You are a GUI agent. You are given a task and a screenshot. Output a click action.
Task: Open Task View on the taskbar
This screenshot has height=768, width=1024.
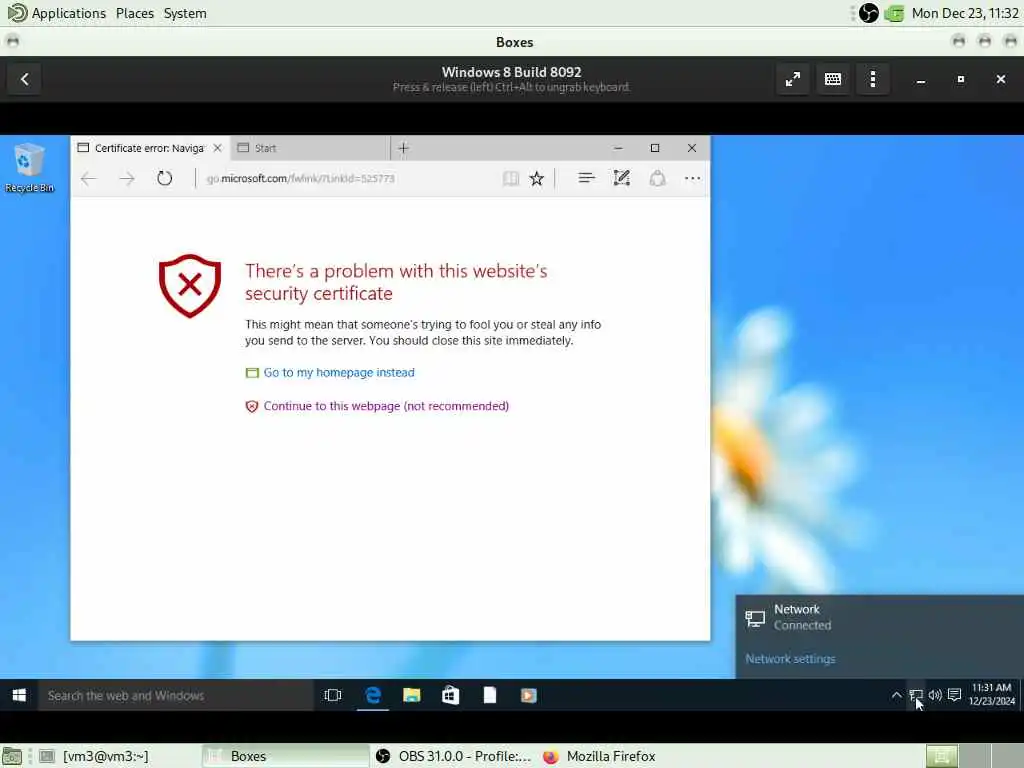(x=332, y=696)
